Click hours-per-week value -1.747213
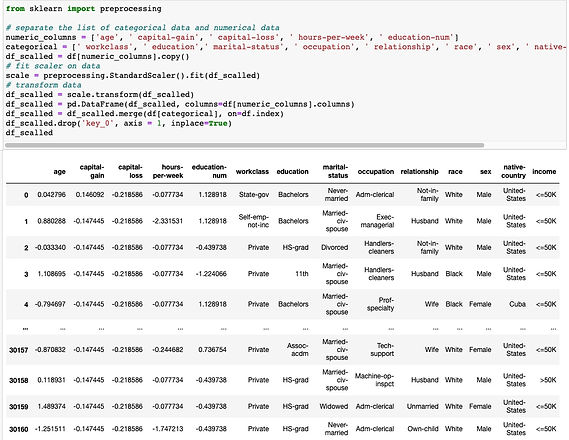This screenshot has width=569, height=440. tap(168, 429)
